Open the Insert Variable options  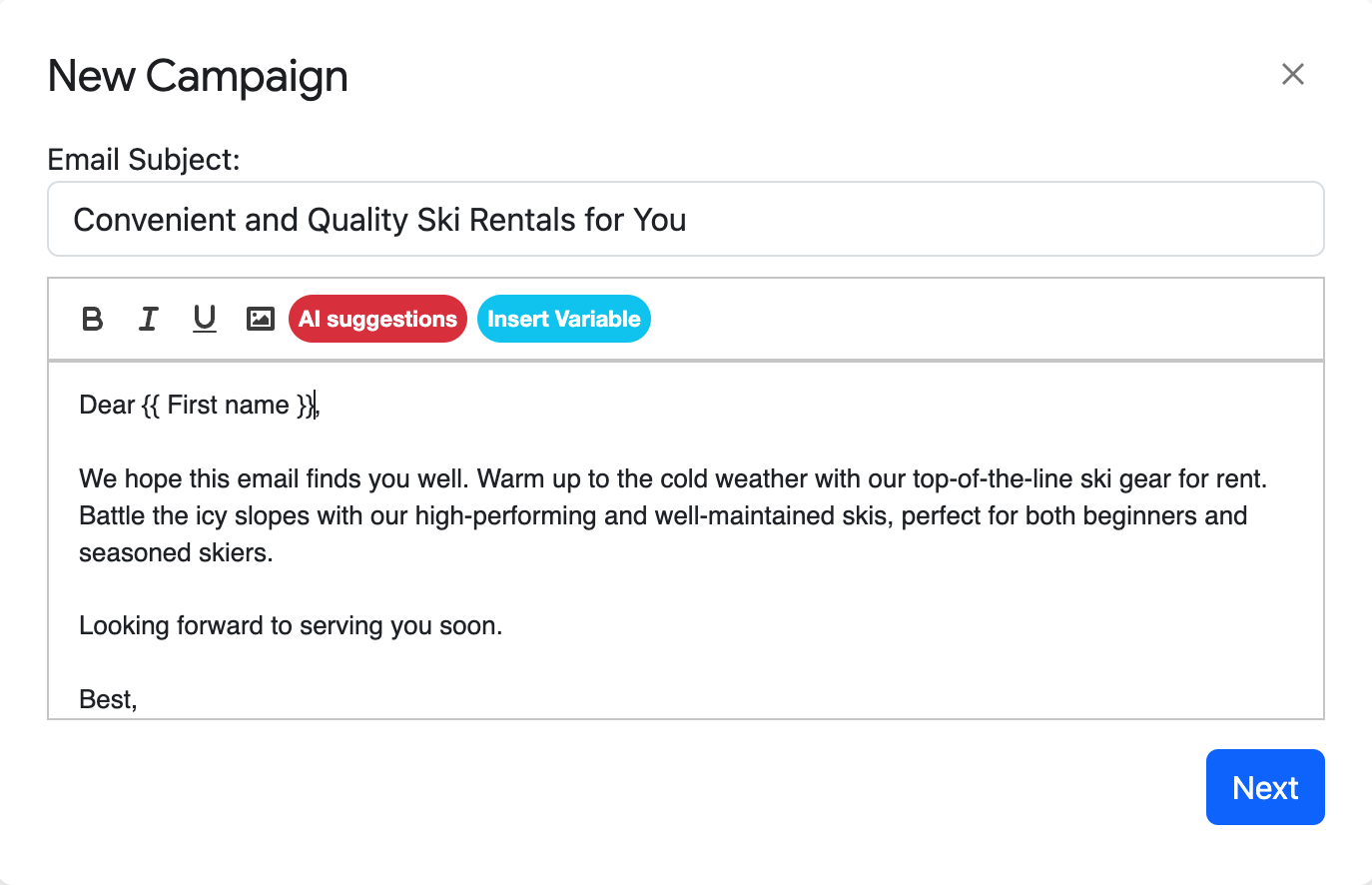[x=564, y=319]
